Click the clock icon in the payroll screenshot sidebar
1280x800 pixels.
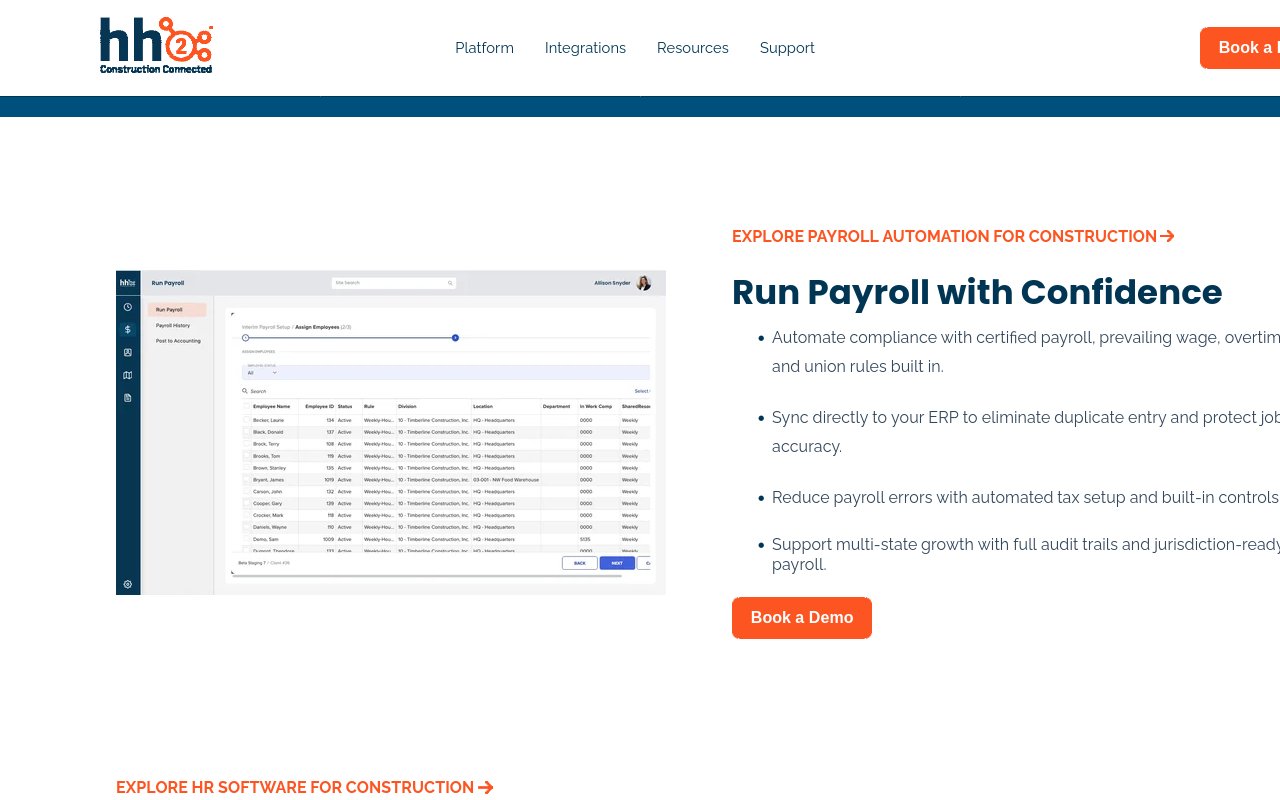click(x=128, y=307)
